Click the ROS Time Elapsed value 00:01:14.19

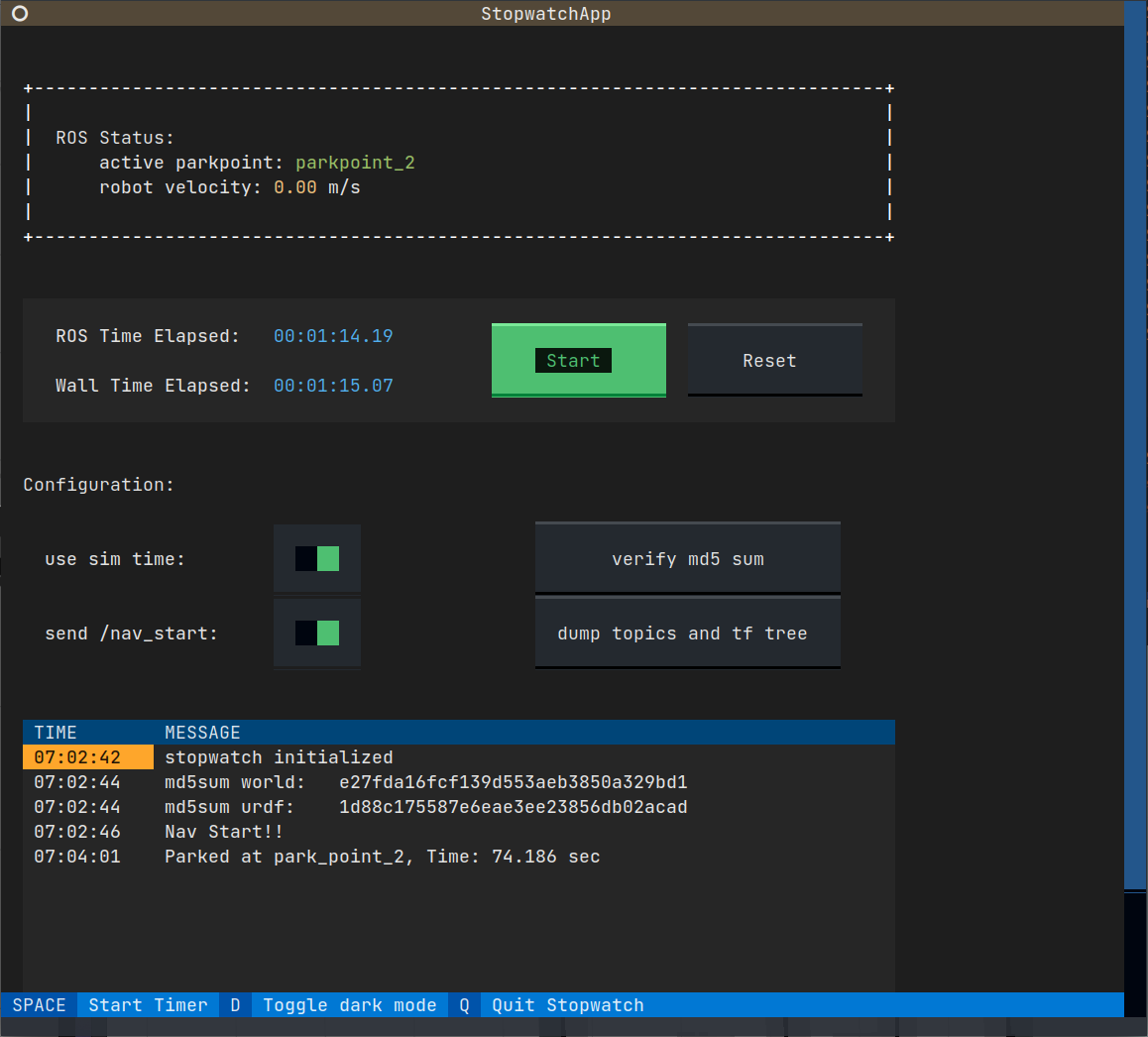click(x=333, y=336)
